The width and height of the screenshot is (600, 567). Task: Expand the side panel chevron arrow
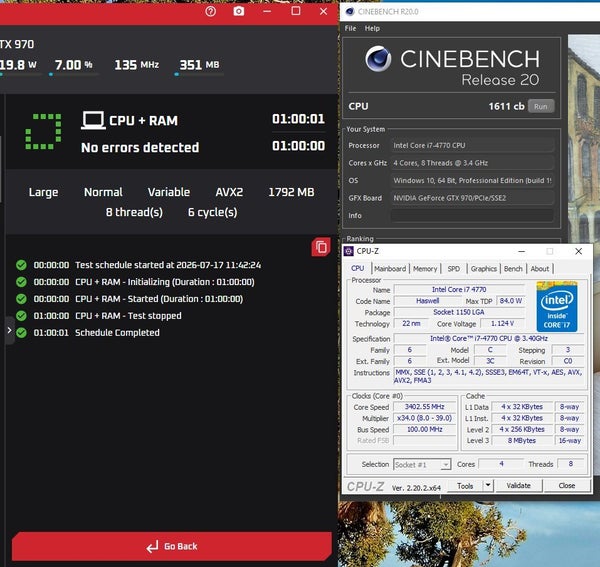coord(10,330)
